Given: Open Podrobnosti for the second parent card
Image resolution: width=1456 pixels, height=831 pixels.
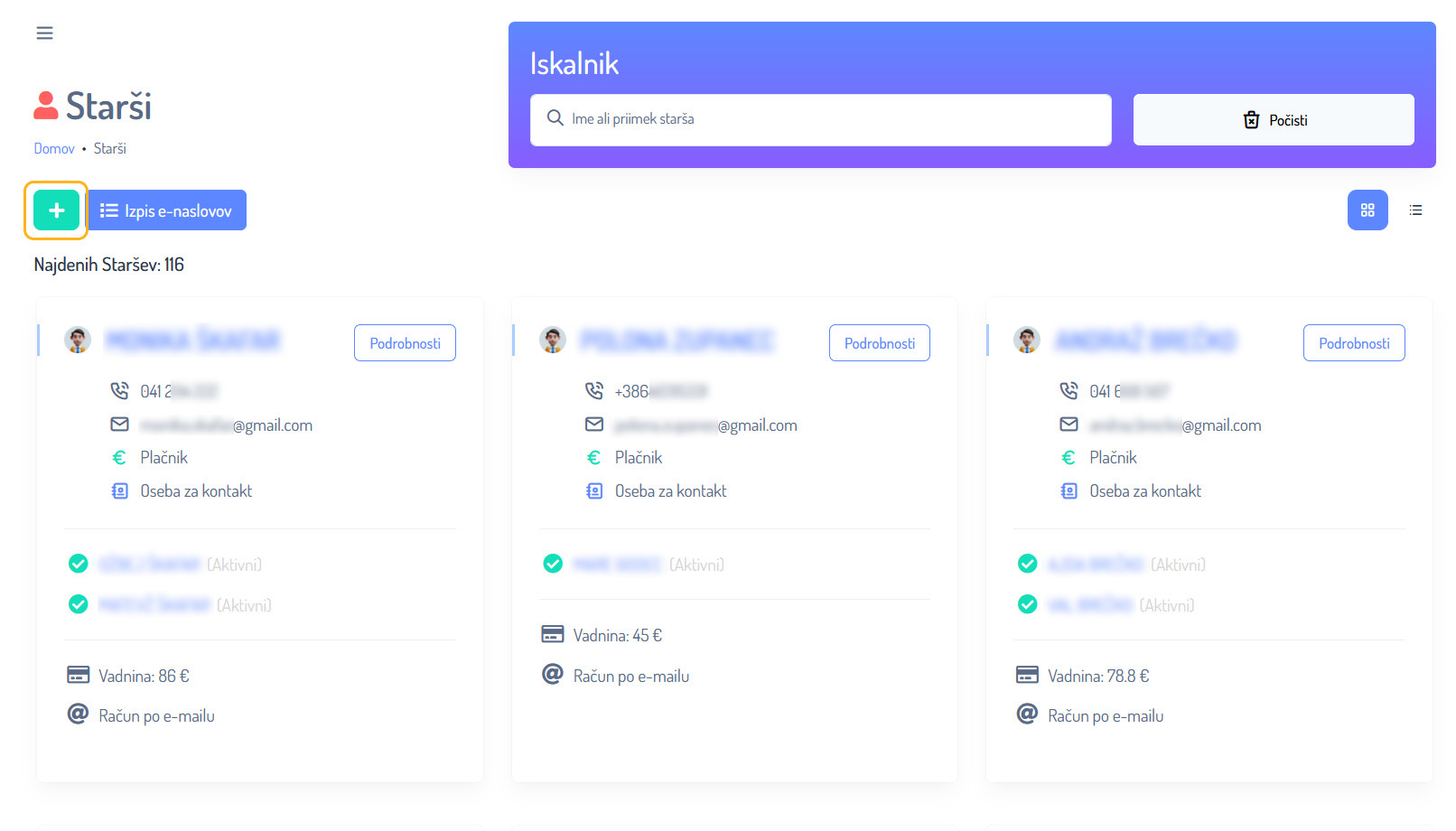Looking at the screenshot, I should coord(879,343).
